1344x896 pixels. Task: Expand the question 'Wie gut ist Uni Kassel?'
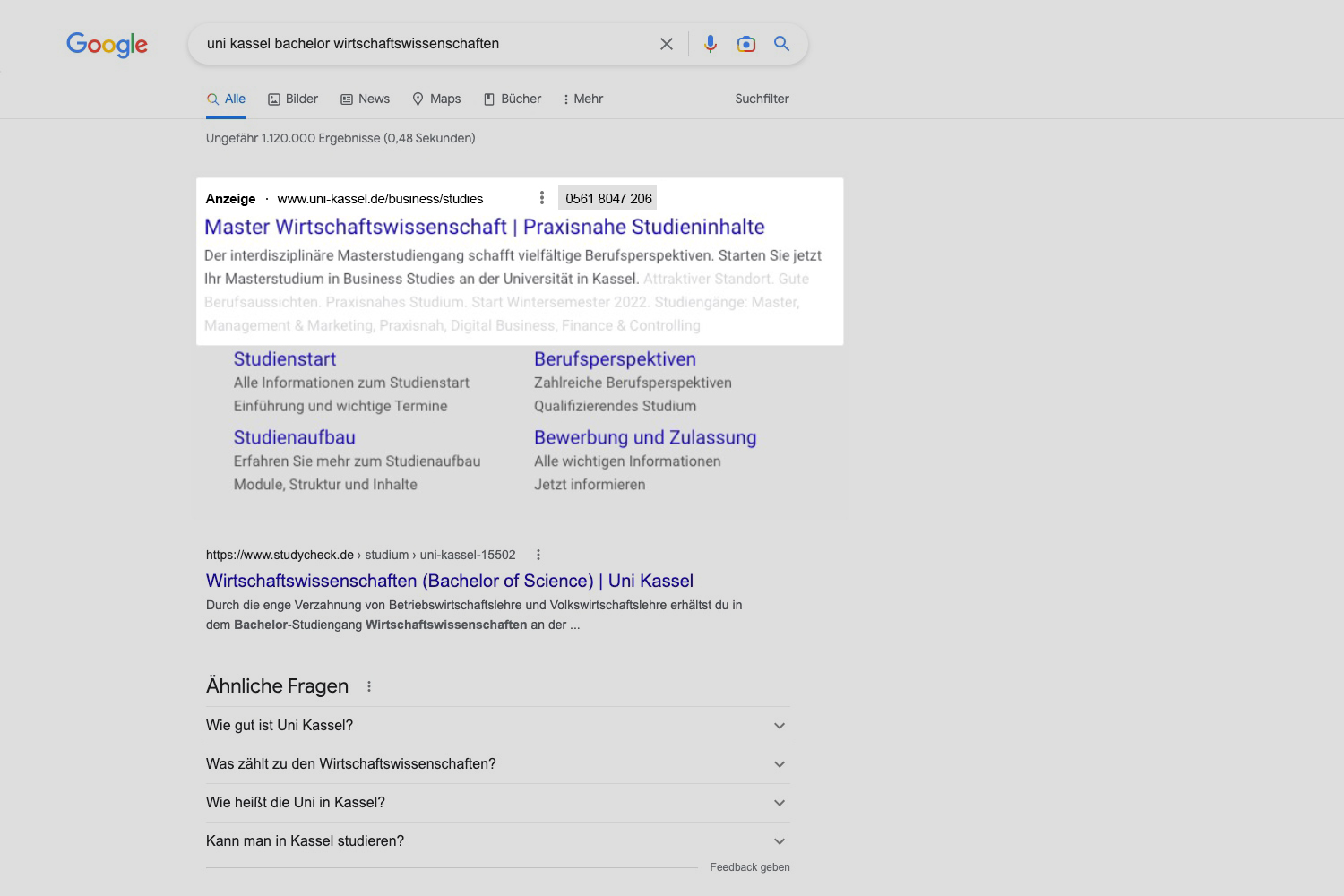click(498, 726)
